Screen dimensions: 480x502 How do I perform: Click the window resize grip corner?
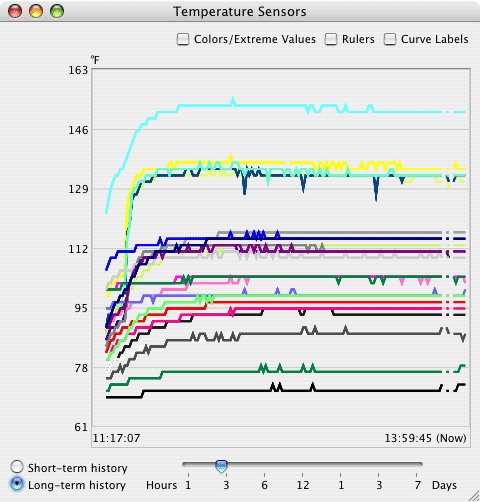[474, 496]
